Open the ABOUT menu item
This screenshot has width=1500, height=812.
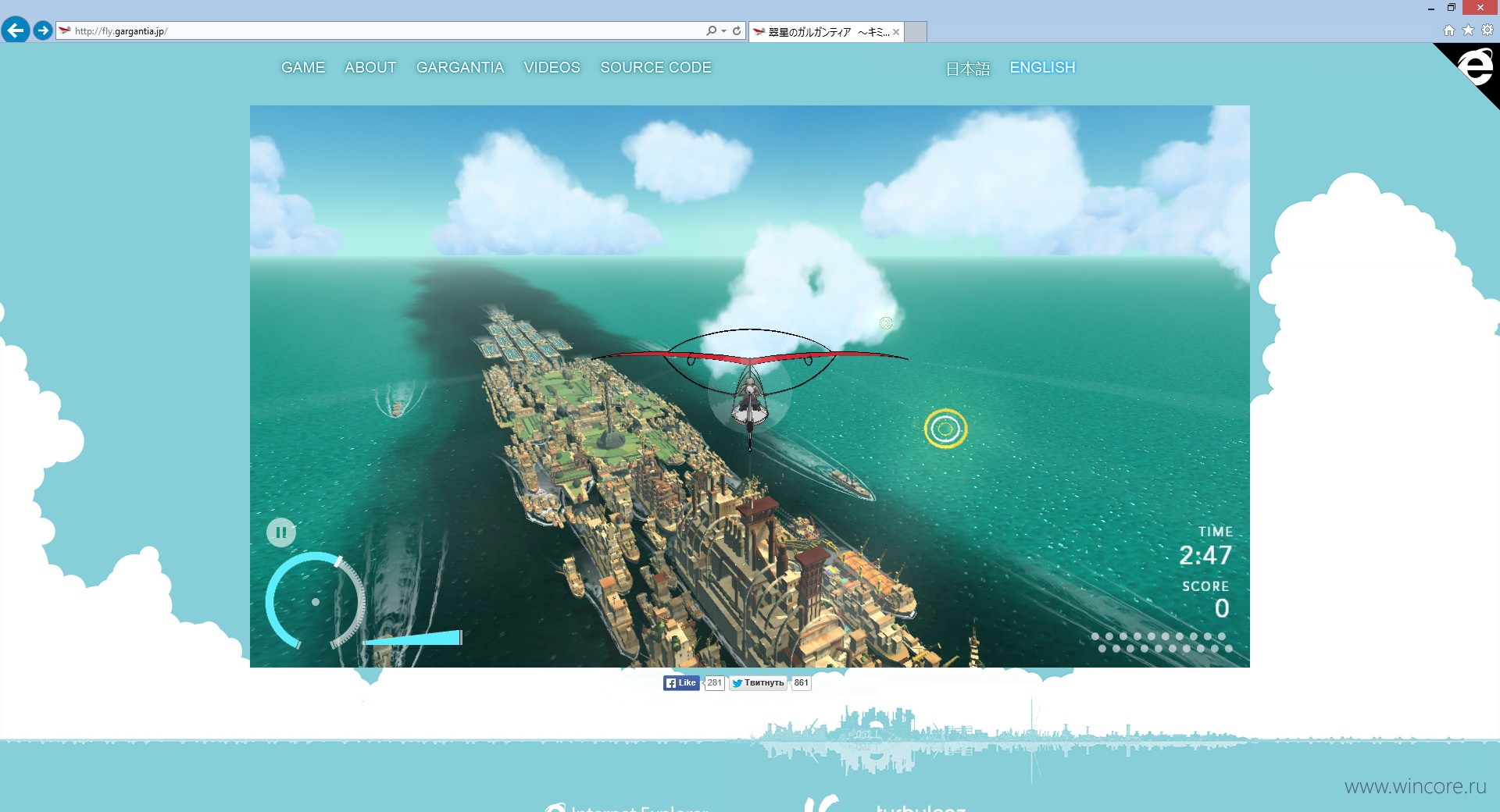pyautogui.click(x=370, y=68)
